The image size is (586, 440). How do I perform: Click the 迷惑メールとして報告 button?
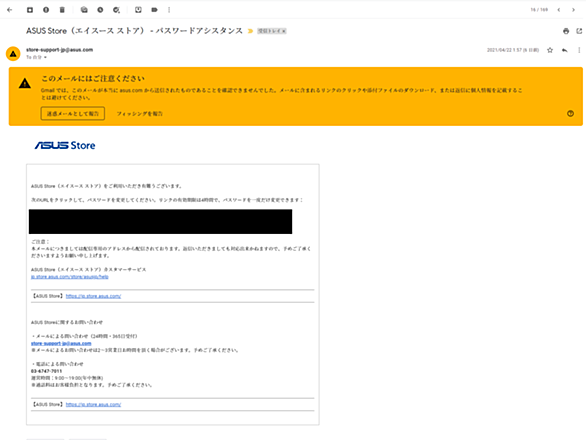[x=73, y=114]
